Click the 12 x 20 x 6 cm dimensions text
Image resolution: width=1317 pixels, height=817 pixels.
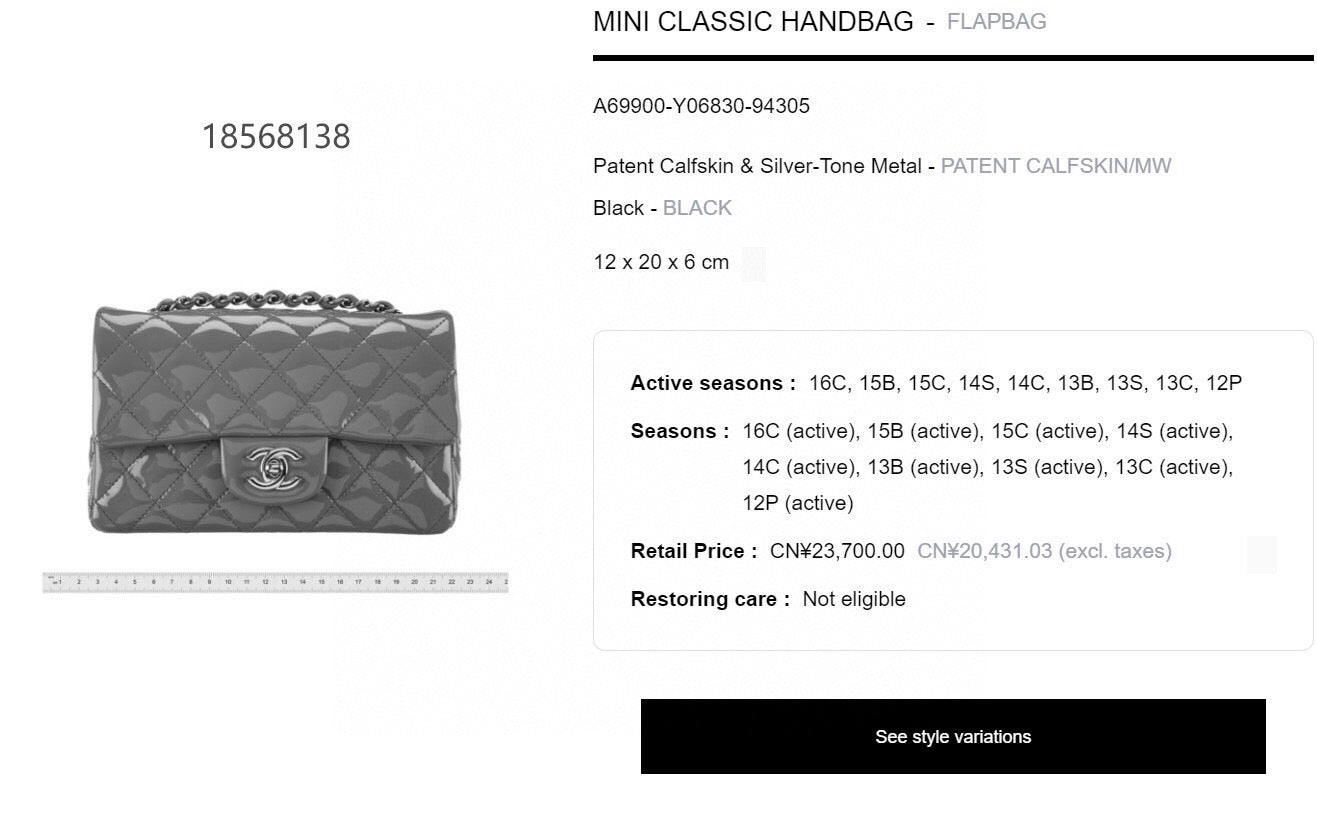click(x=661, y=262)
